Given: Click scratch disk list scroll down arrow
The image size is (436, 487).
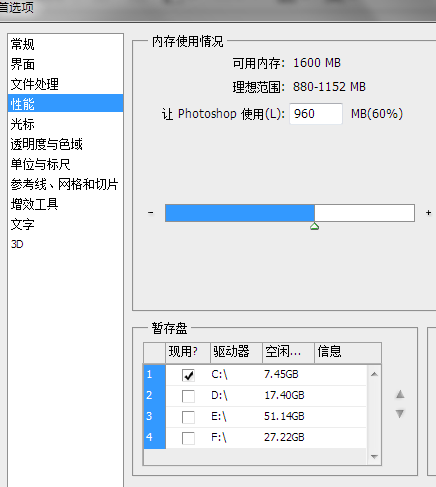Looking at the screenshot, I should (x=374, y=456).
